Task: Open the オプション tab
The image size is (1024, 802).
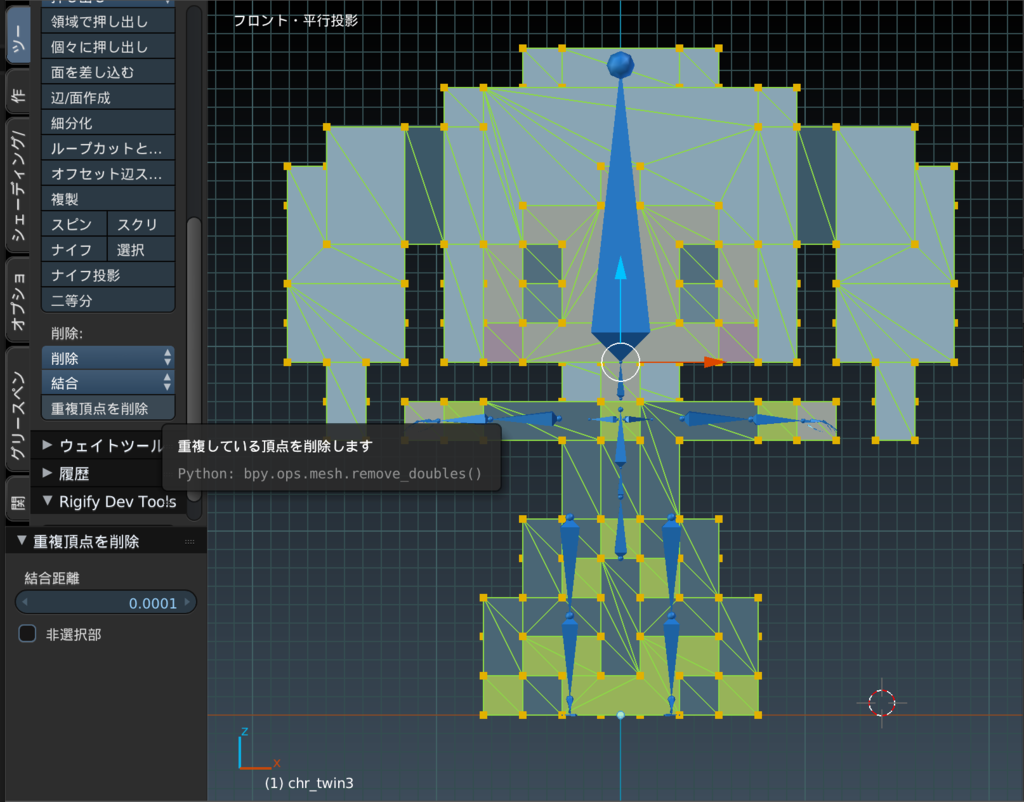Action: (18, 300)
